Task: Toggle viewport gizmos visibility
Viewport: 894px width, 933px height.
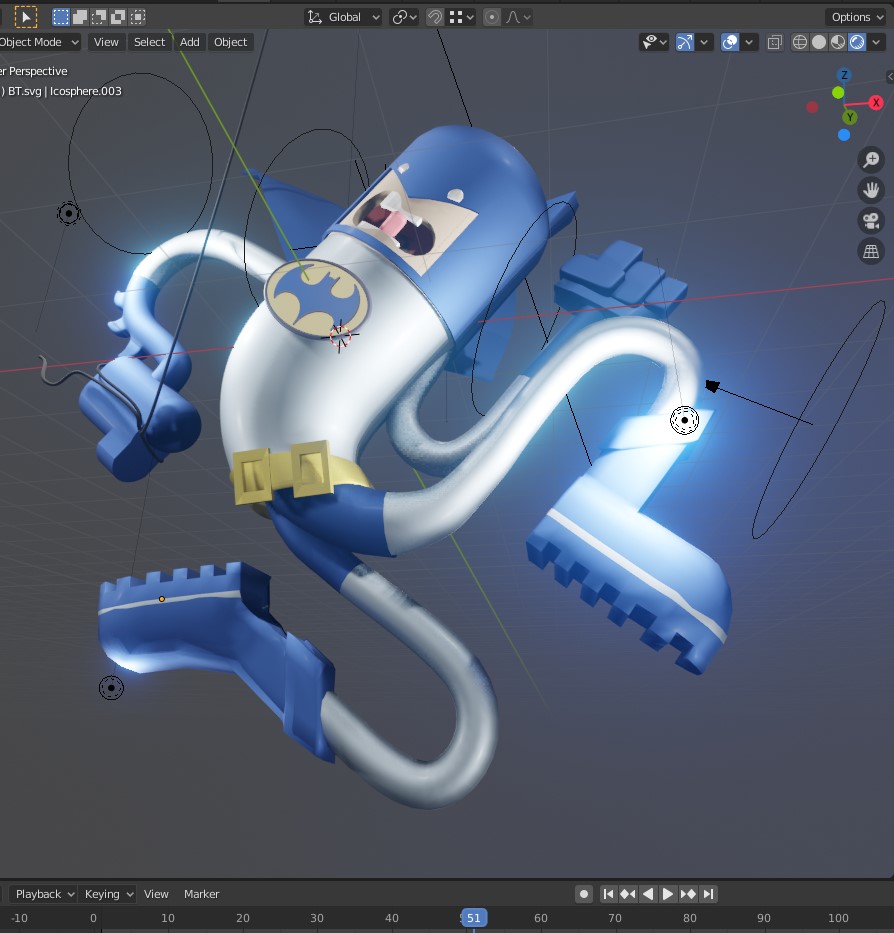Action: coord(684,42)
